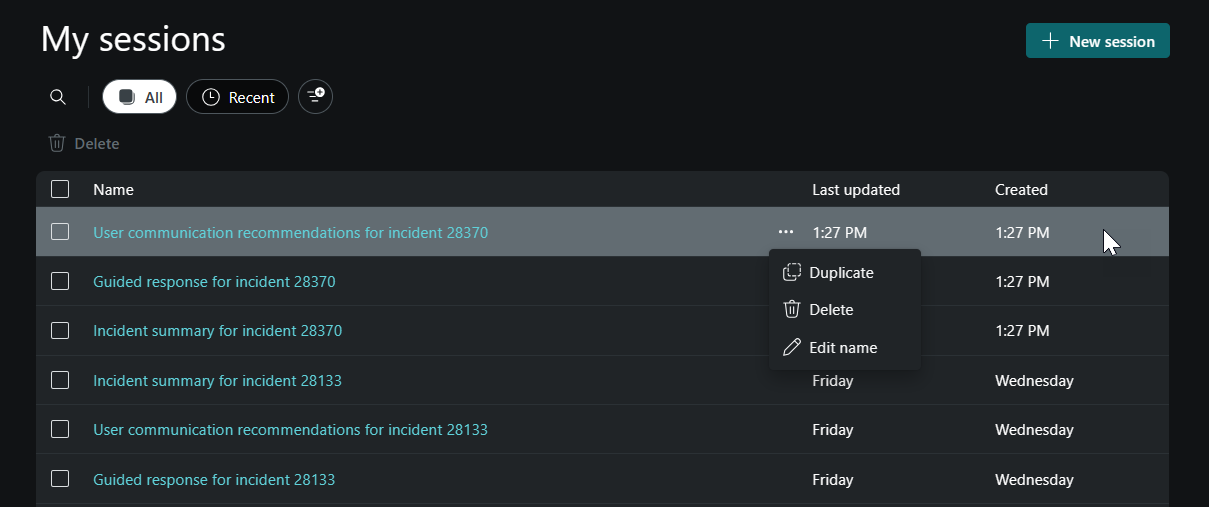Screen dimensions: 1209x507
Task: Choose Edit name in the context menu
Action: pyautogui.click(x=845, y=347)
